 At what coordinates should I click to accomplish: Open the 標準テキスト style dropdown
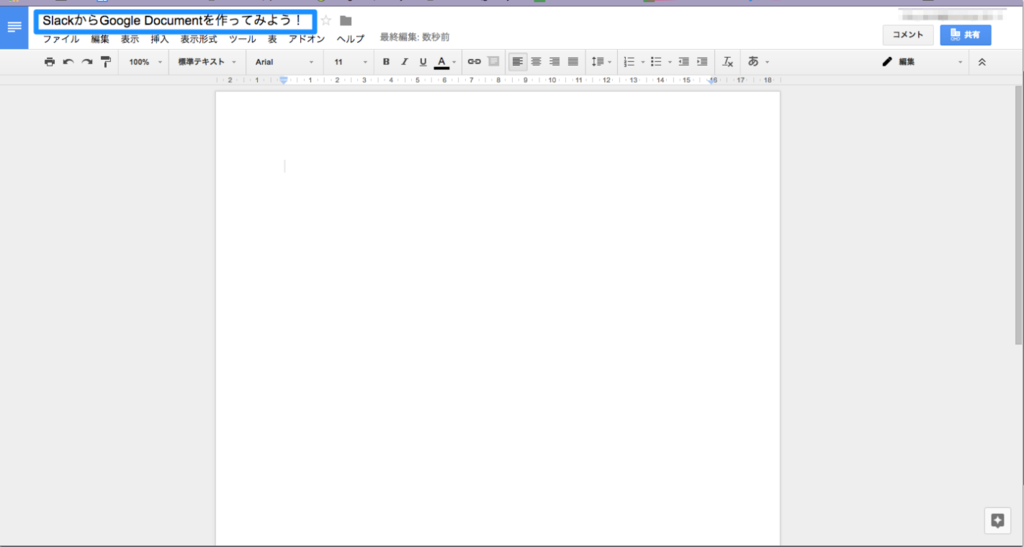coord(207,62)
